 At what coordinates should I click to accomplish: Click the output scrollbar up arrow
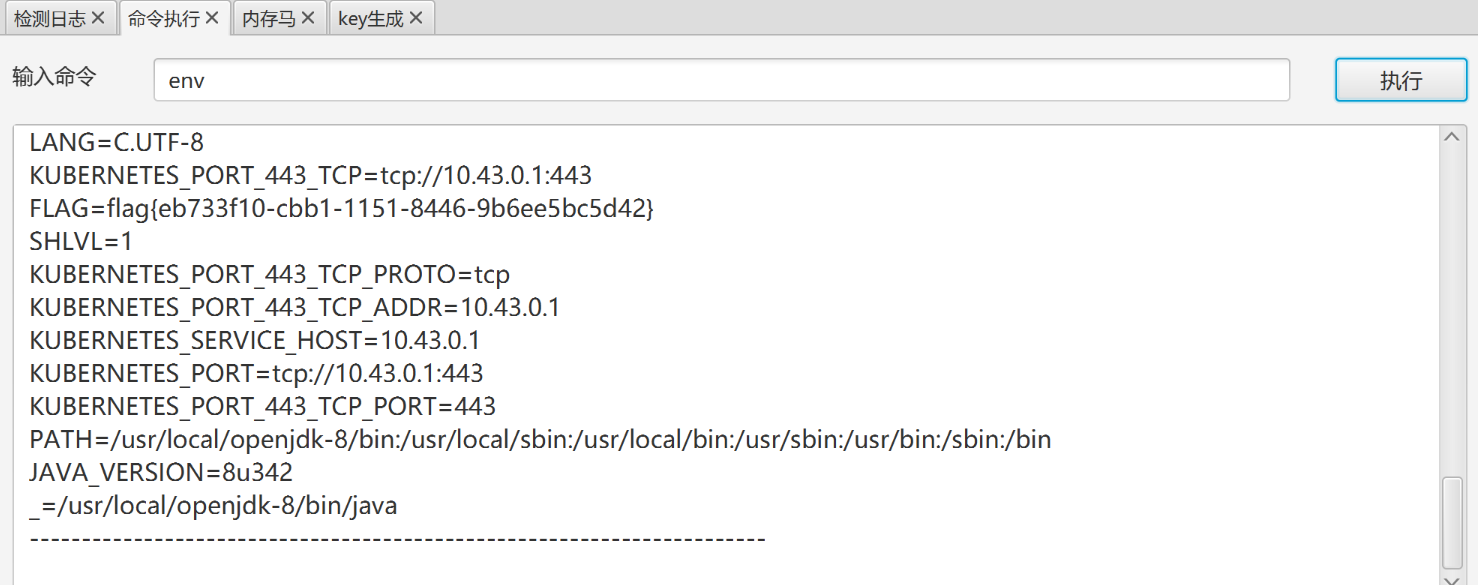coord(1453,137)
